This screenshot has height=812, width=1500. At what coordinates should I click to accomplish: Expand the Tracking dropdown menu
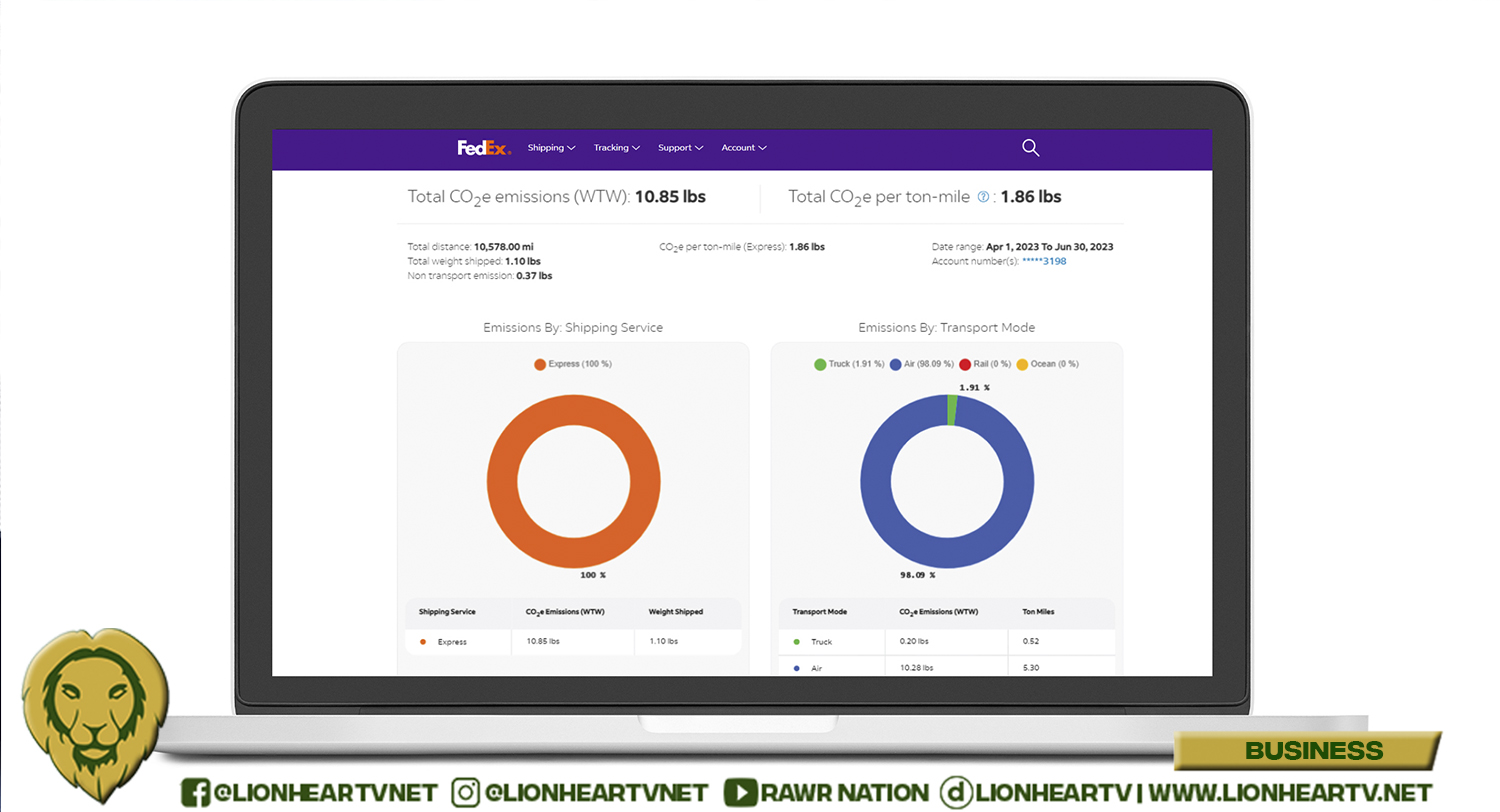click(x=617, y=148)
